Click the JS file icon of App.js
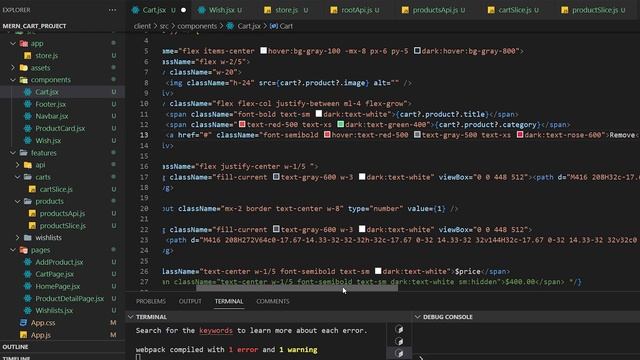This screenshot has width=640, height=360. [x=24, y=335]
